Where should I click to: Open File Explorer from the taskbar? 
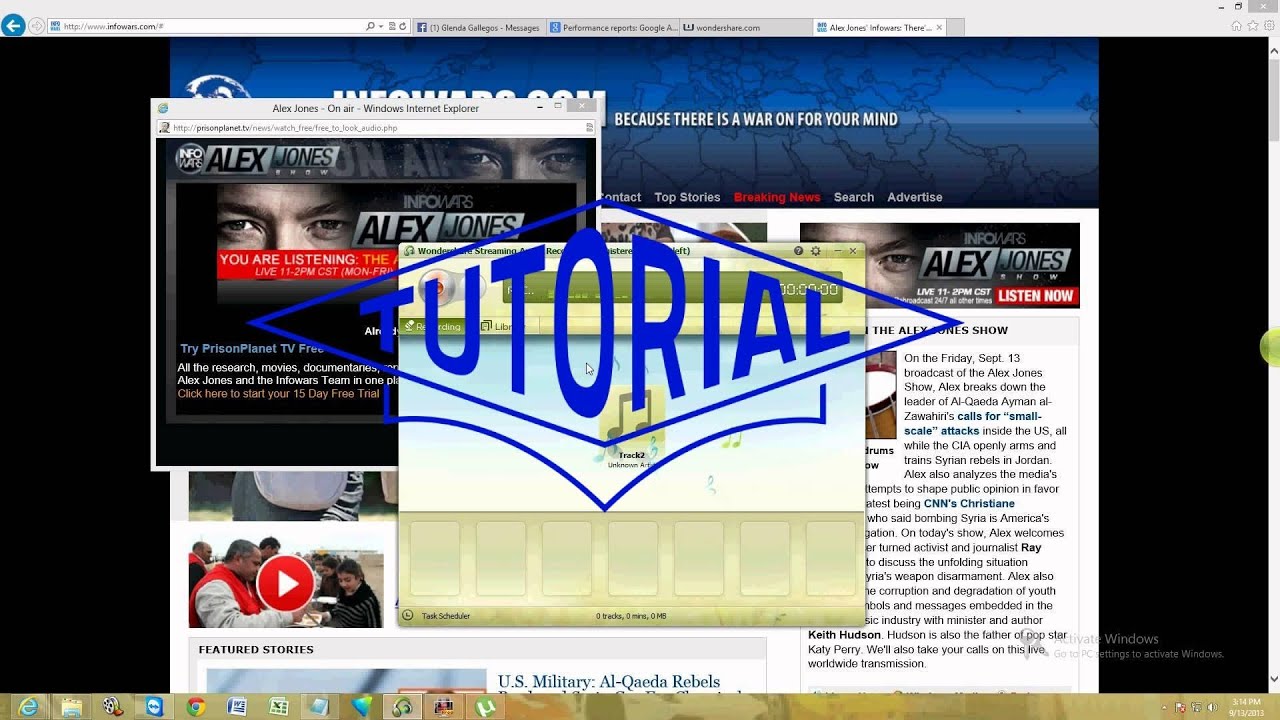71,707
